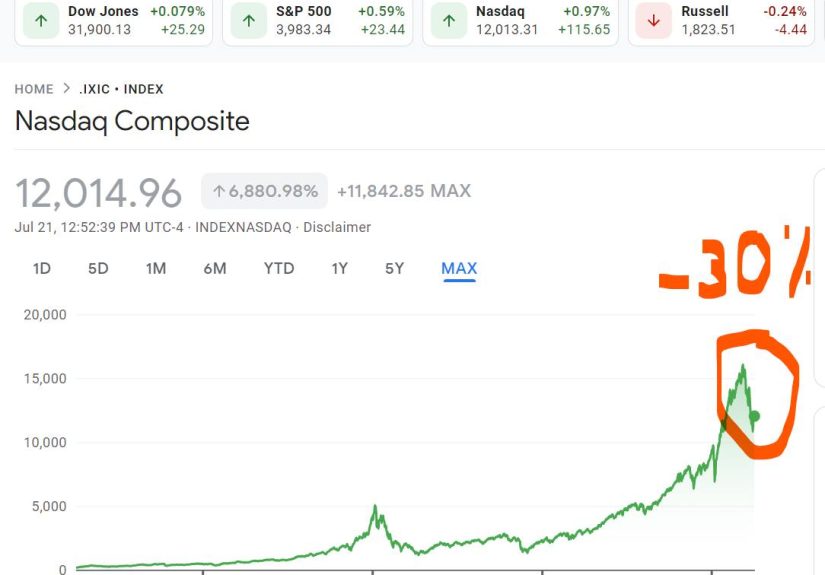
Task: Select the MAX time range tab
Action: pos(459,268)
